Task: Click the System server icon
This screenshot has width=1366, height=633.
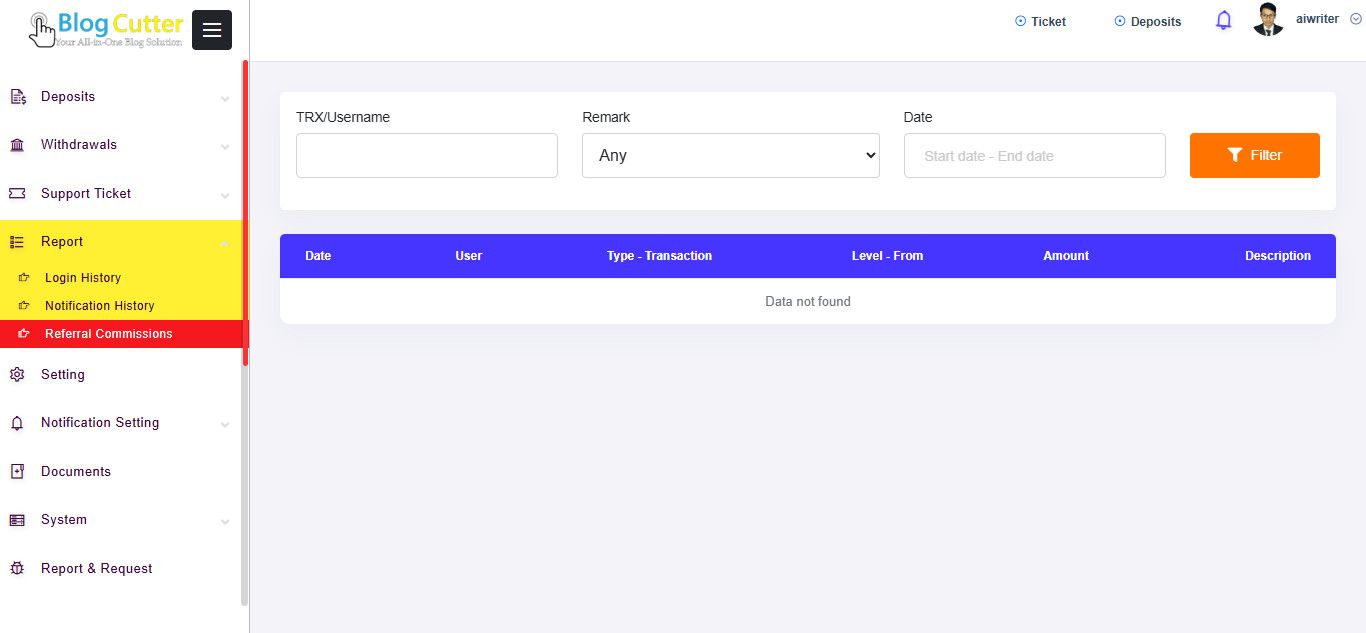Action: [17, 520]
